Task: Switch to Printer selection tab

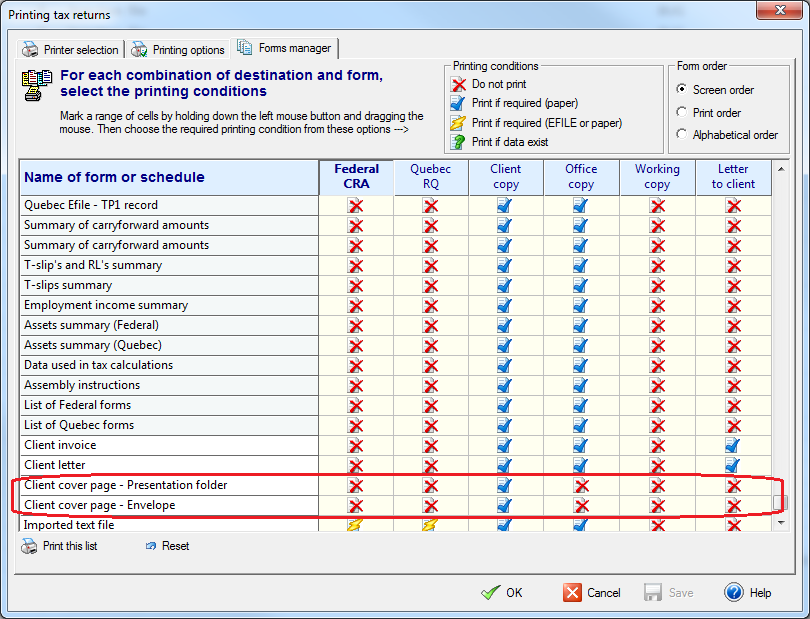Action: pos(72,49)
